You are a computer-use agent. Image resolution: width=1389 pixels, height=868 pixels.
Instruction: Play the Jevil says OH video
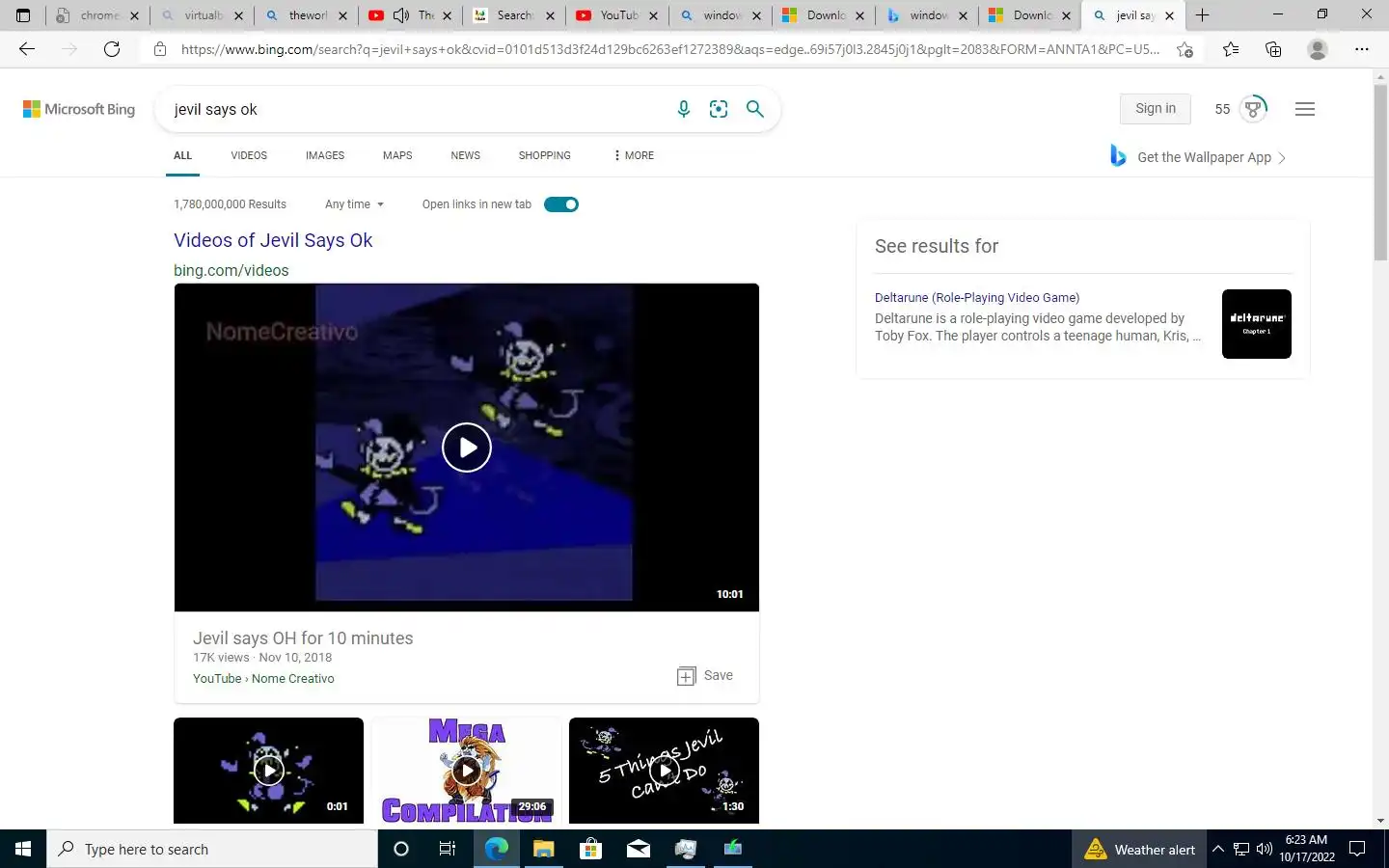tap(467, 448)
